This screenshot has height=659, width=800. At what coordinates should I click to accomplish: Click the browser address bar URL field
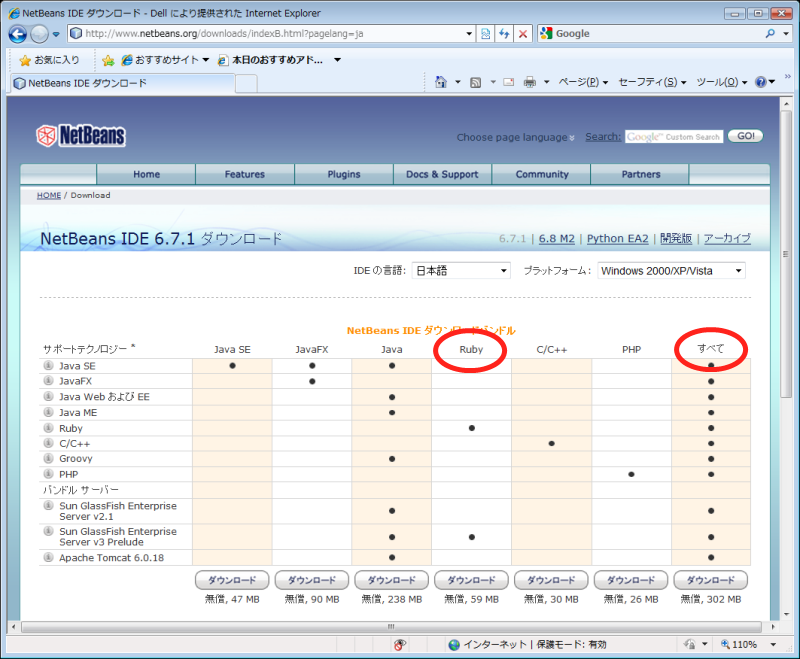pyautogui.click(x=272, y=34)
